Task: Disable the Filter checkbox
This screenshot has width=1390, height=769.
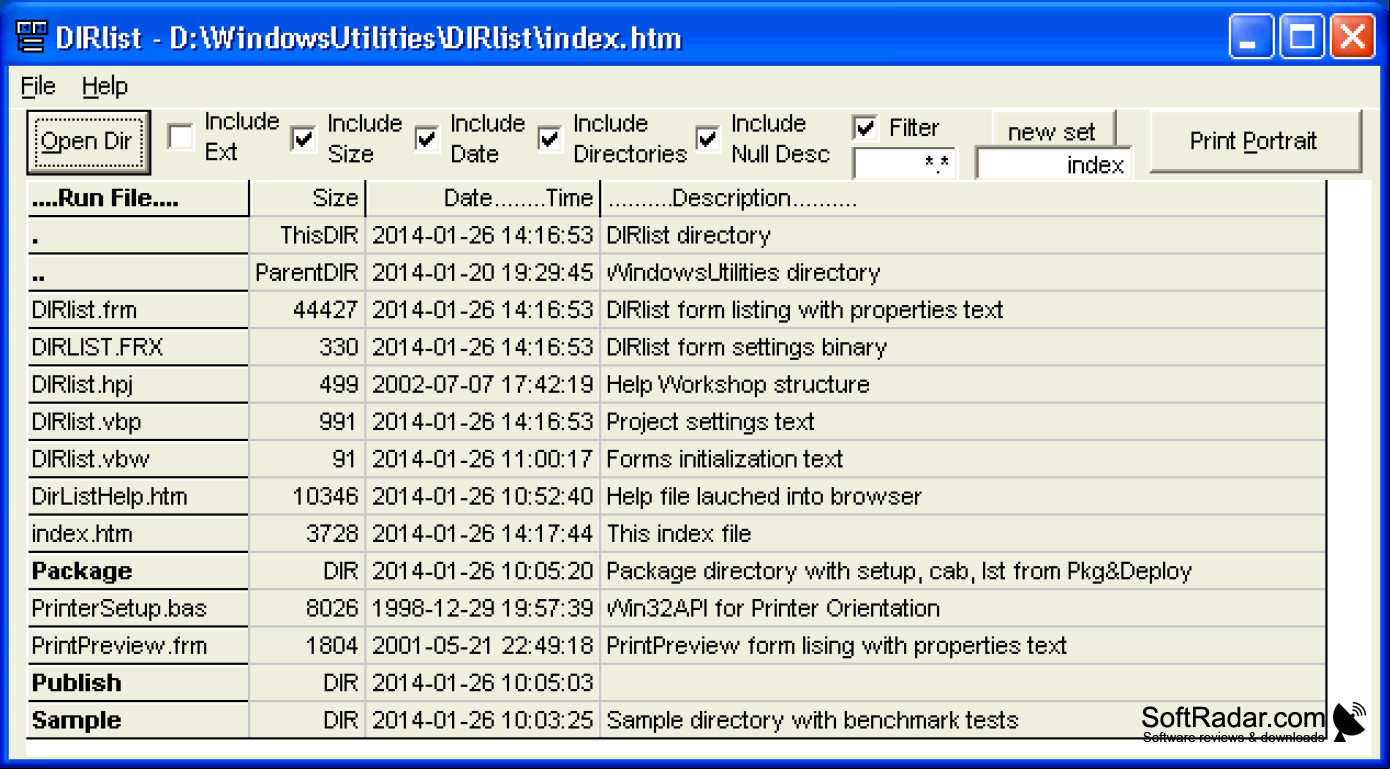Action: (x=866, y=127)
